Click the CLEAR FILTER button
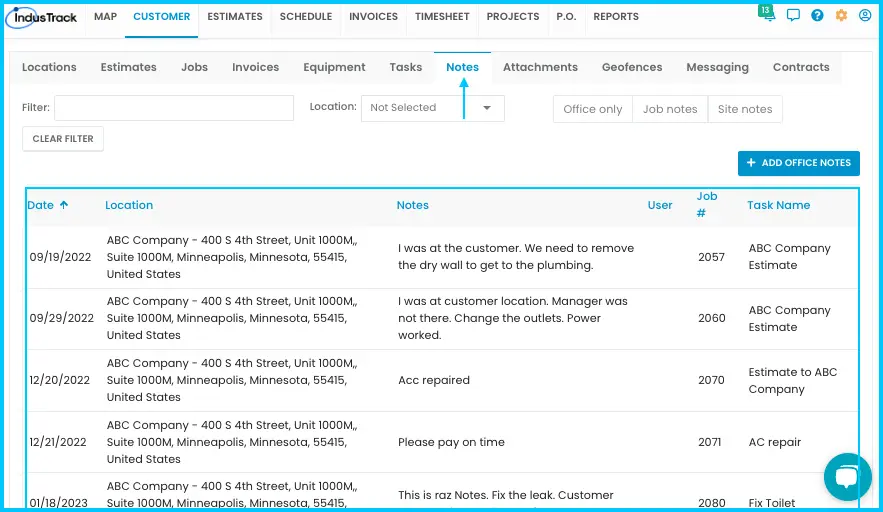The width and height of the screenshot is (883, 512). [x=63, y=139]
